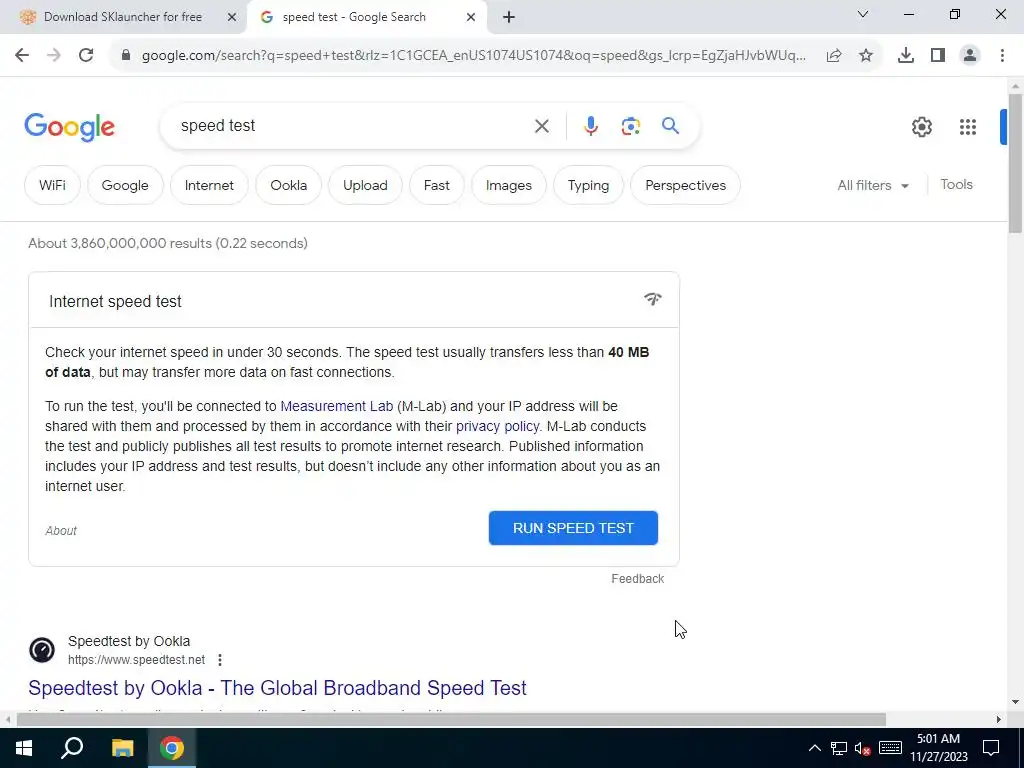Apply the Typing filter chip
The image size is (1024, 768).
[x=588, y=185]
